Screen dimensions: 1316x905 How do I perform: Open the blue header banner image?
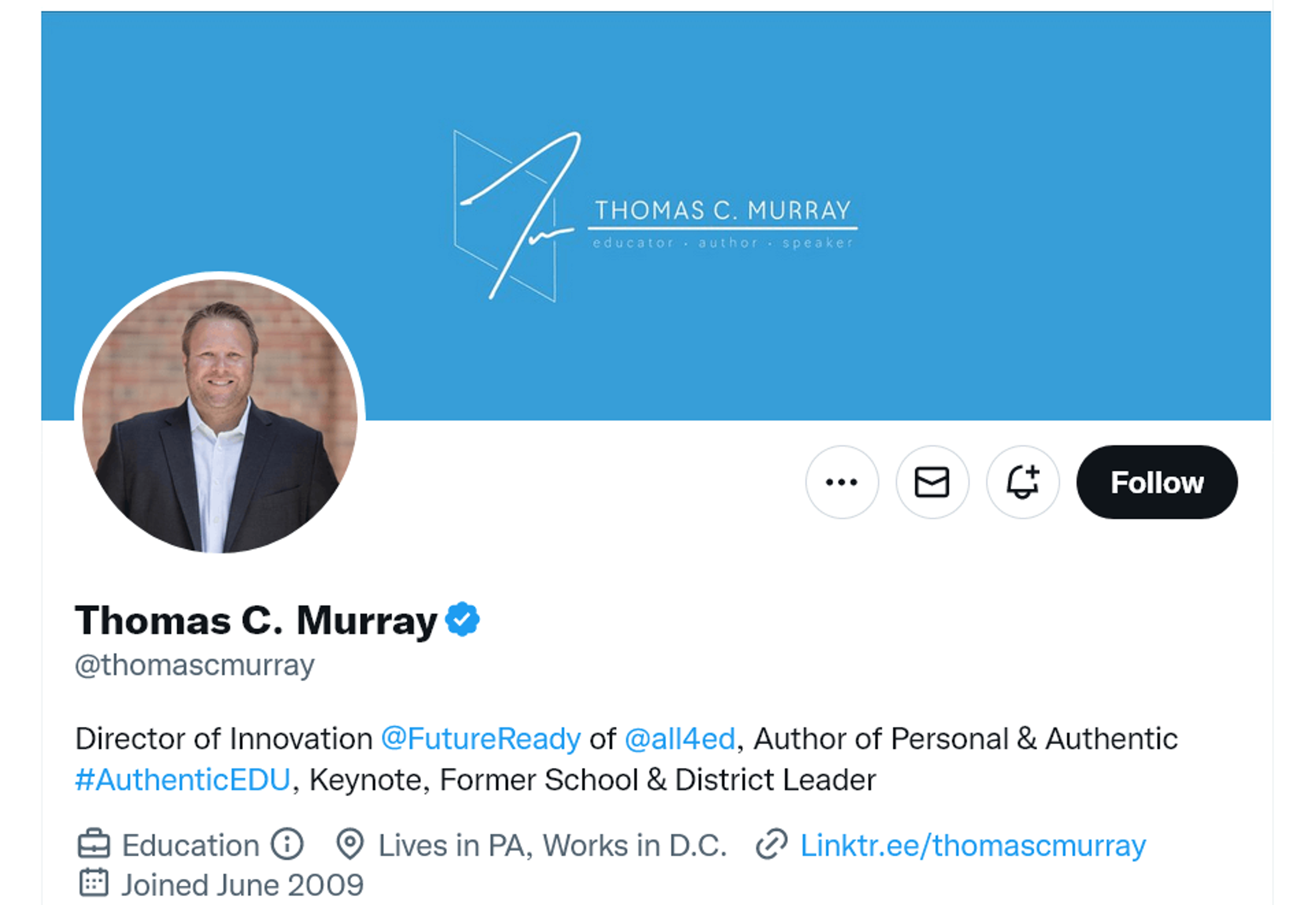(656, 216)
